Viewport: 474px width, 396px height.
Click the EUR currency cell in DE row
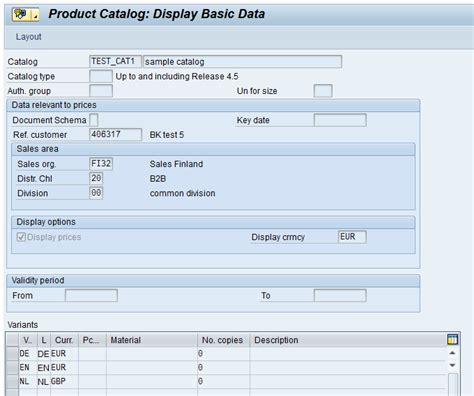point(64,354)
